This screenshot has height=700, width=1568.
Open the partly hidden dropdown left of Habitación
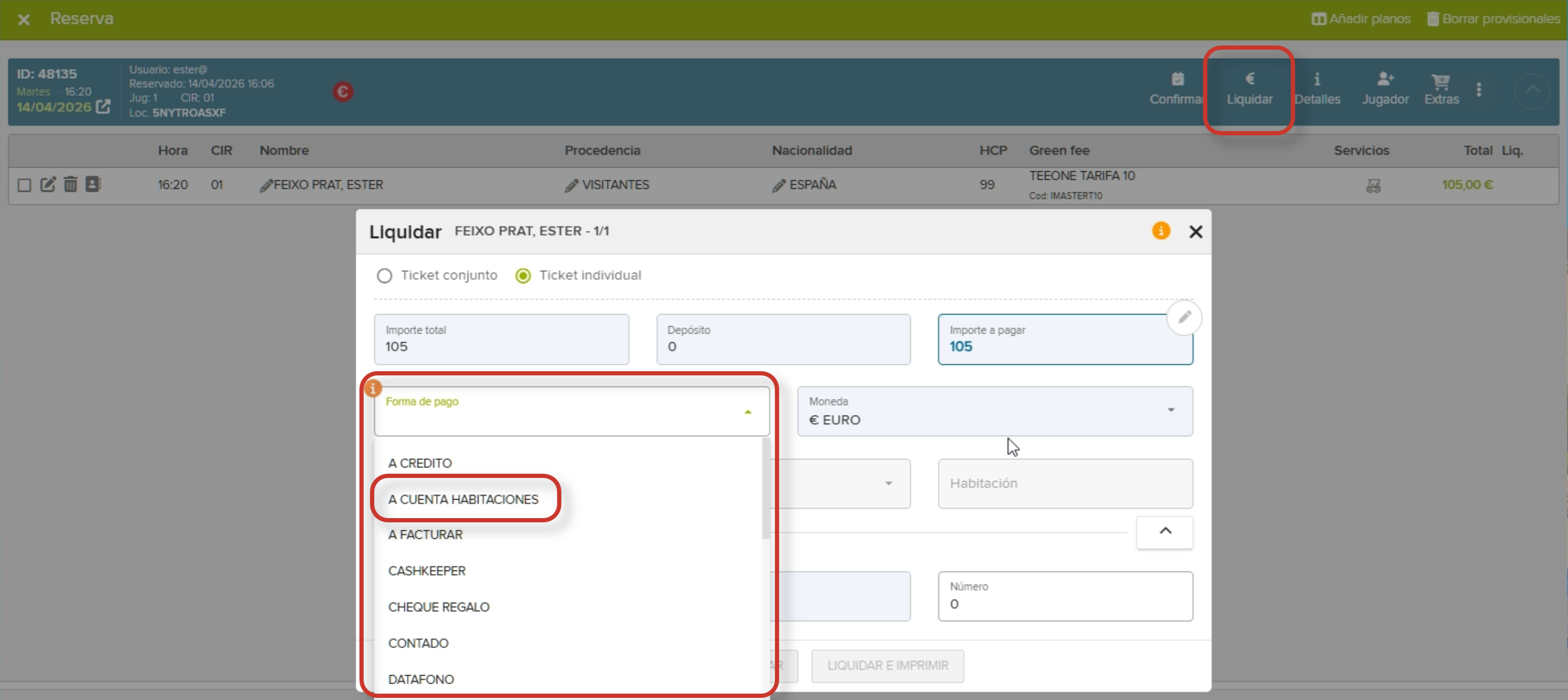[x=840, y=483]
